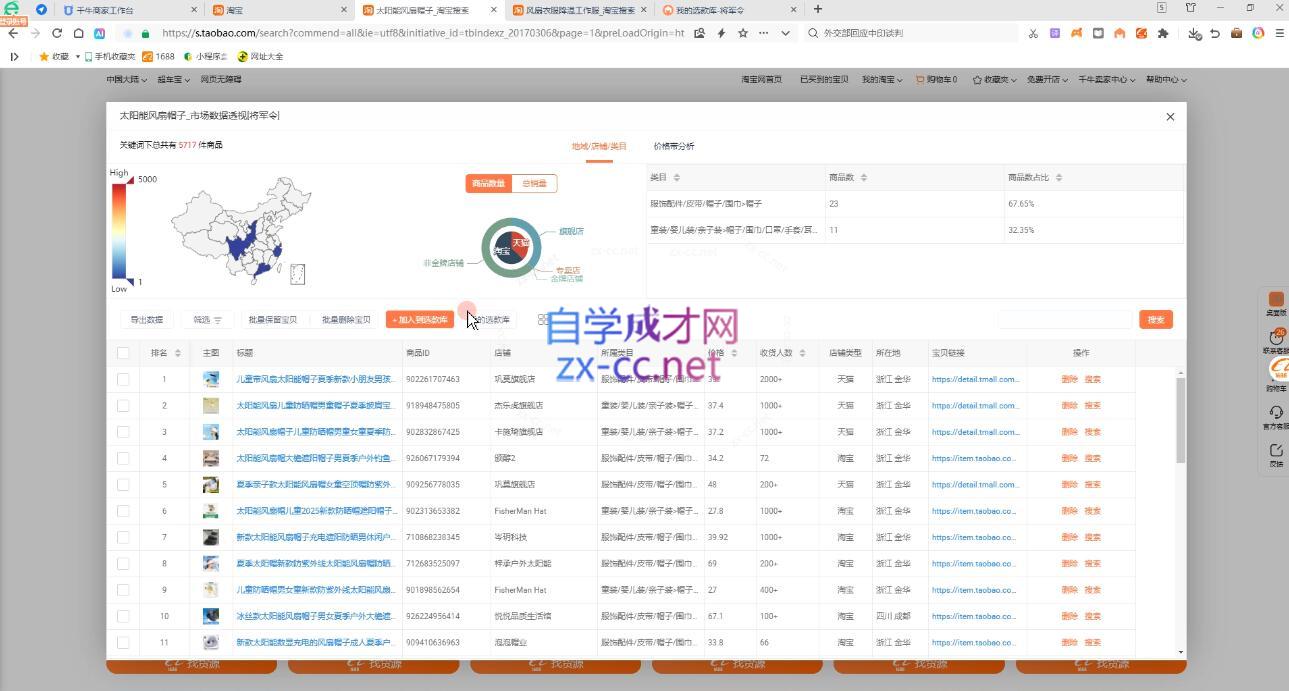Click the orange 加入到选款库 button

420,320
